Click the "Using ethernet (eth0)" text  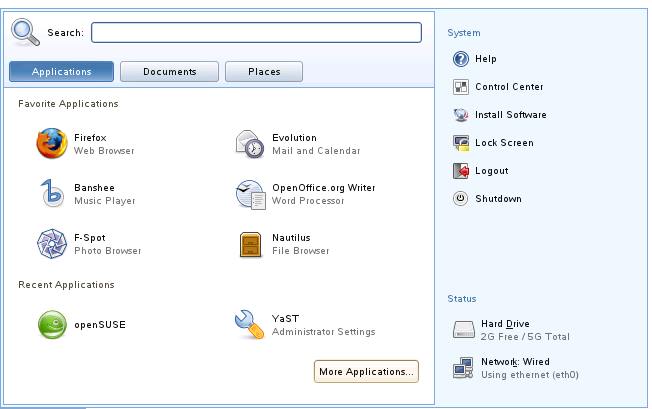[530, 375]
